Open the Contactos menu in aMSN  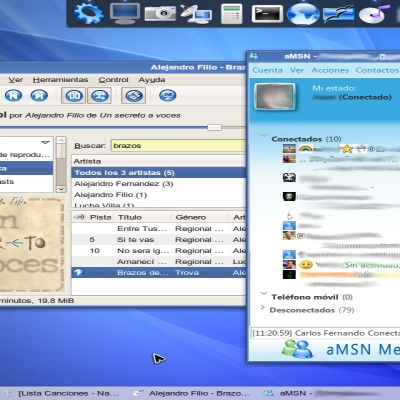[377, 70]
